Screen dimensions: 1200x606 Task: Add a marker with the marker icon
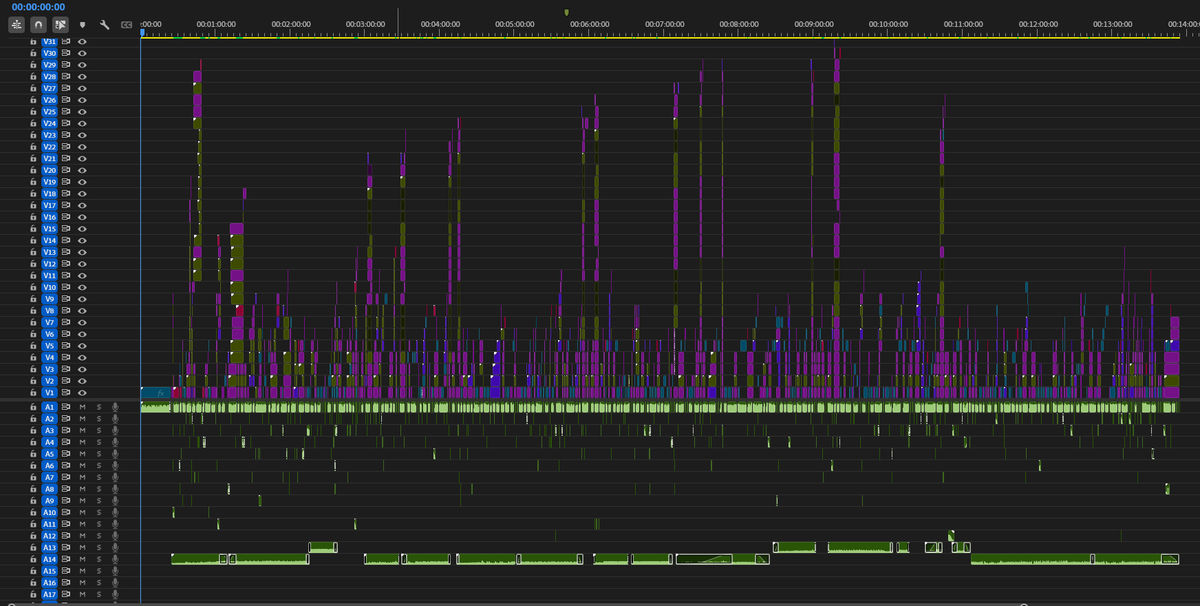click(x=83, y=24)
